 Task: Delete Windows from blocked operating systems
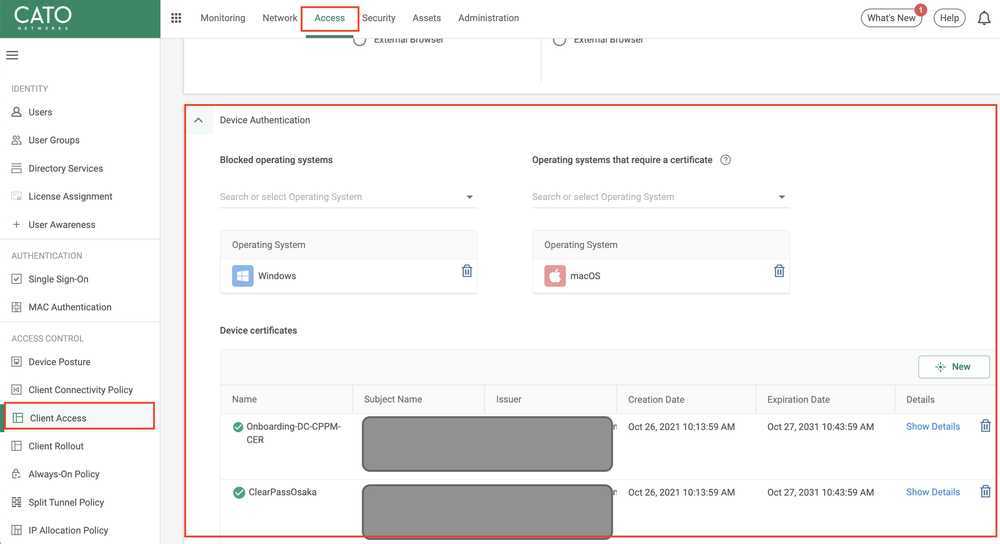467,271
